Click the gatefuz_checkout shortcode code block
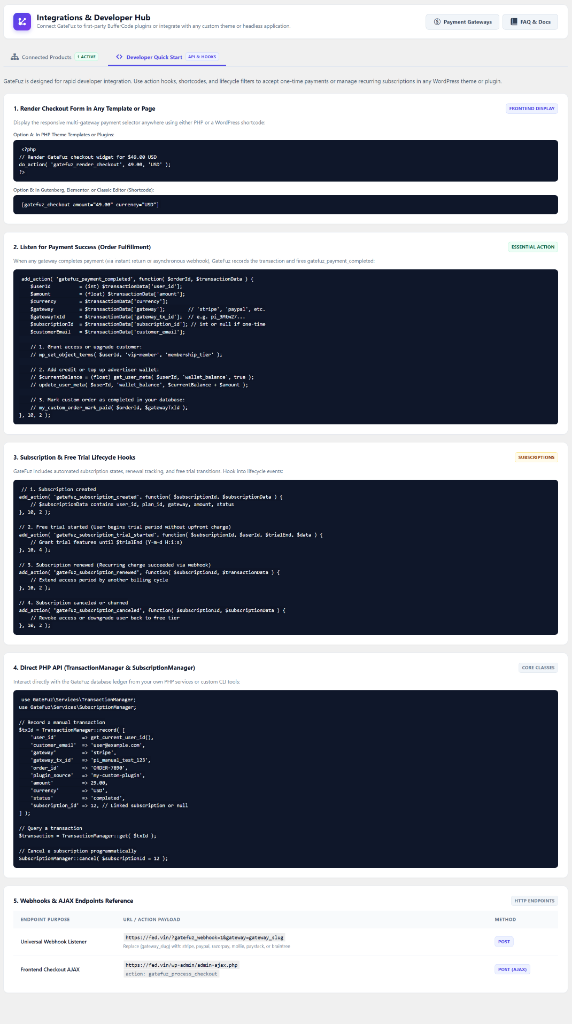Screen dimensions: 572x1024 (285, 204)
